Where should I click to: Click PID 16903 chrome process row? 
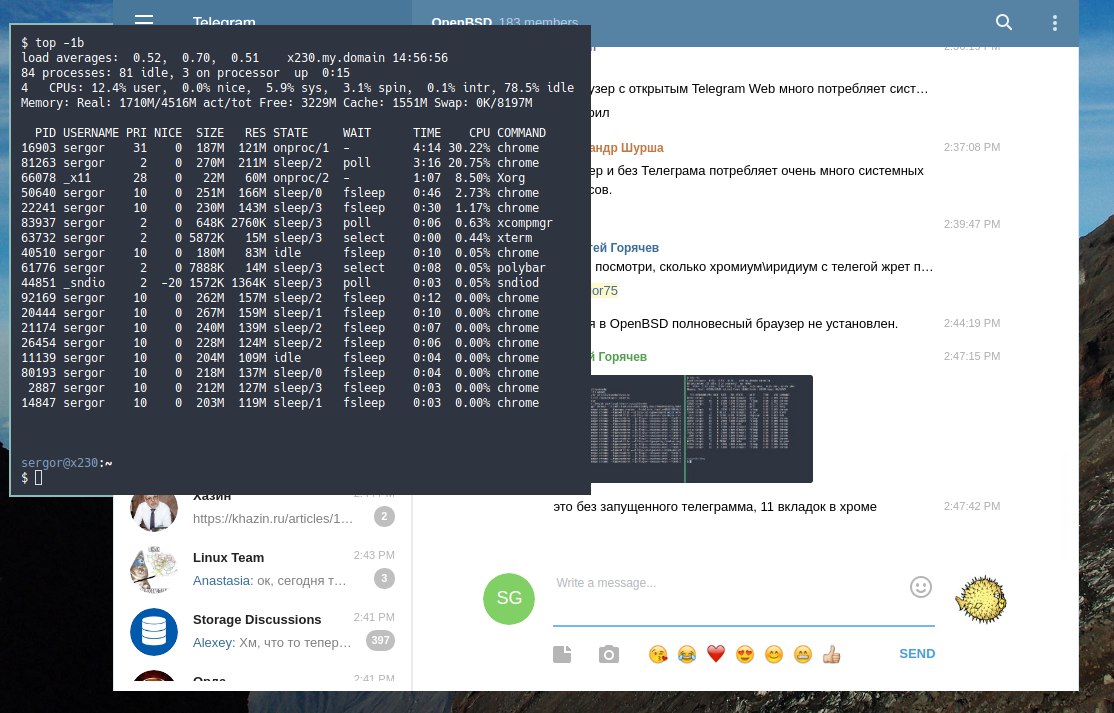click(280, 148)
